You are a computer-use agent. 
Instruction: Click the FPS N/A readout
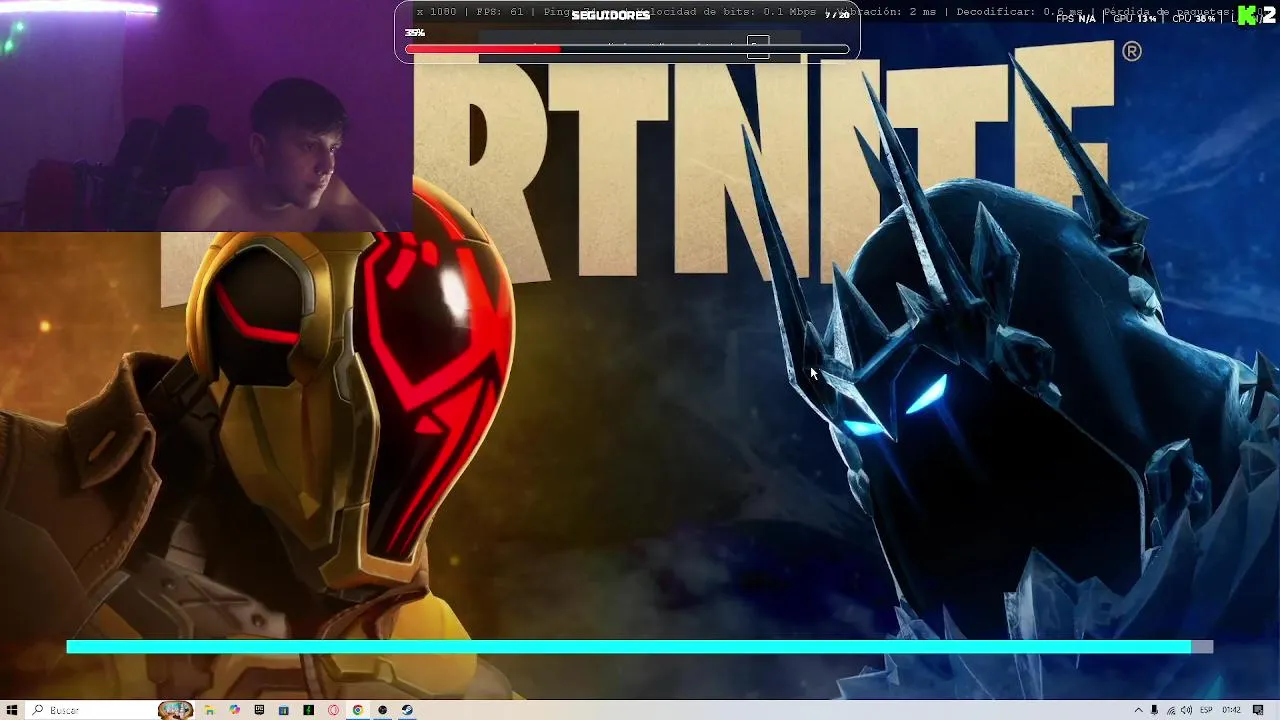tap(1076, 18)
